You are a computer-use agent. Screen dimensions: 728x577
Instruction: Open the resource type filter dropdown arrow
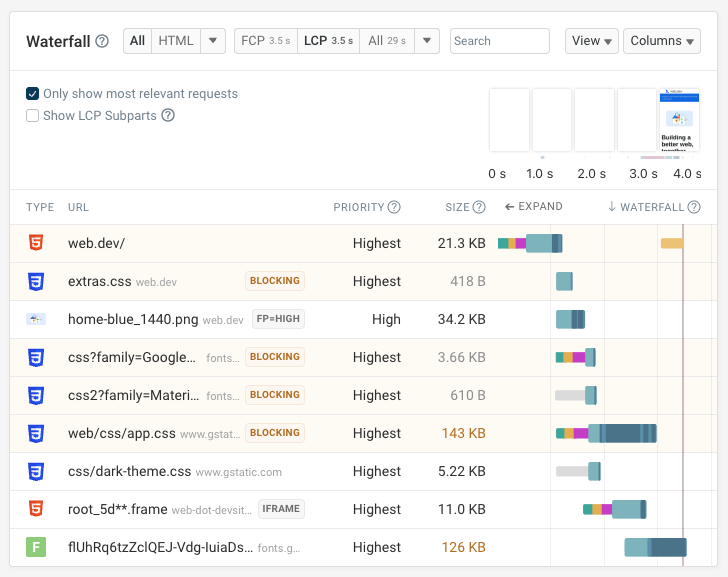pos(213,41)
